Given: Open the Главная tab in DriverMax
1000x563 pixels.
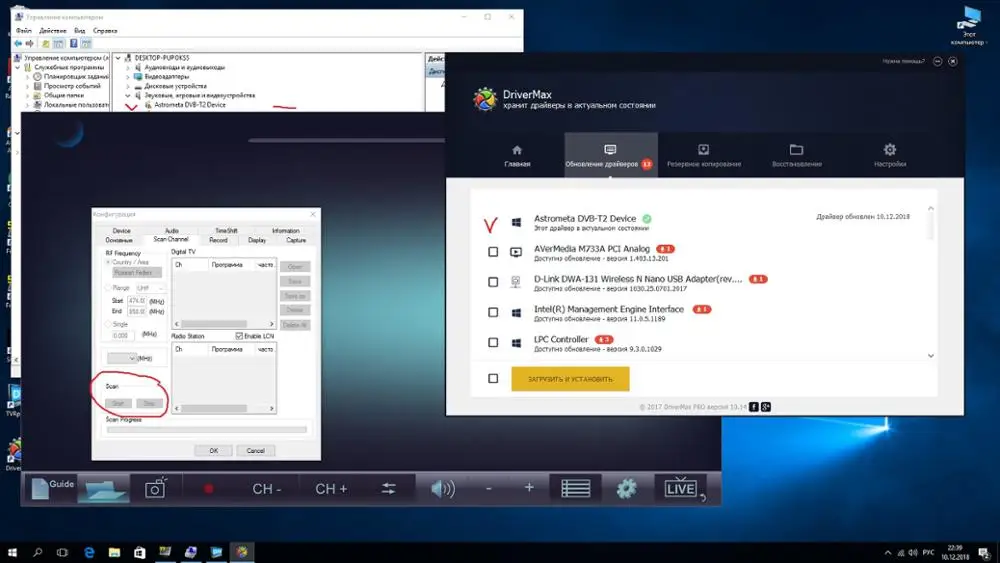Looking at the screenshot, I should point(517,156).
